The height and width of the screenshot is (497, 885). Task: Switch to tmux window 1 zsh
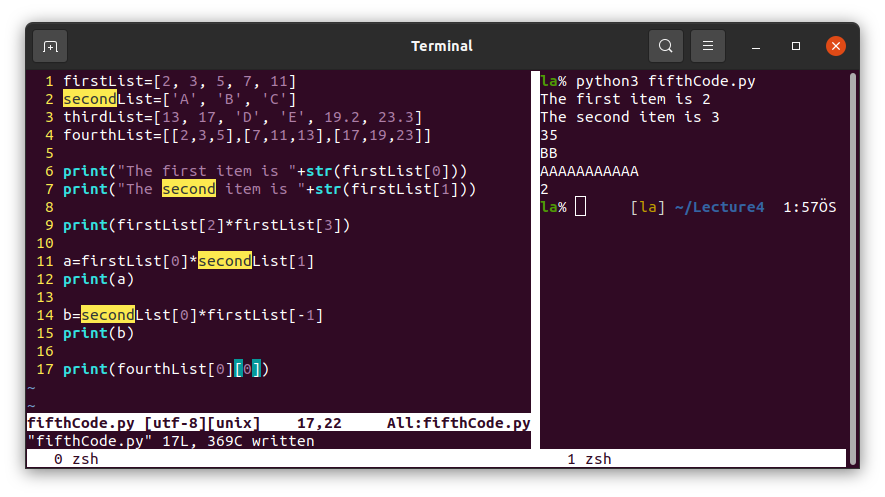pyautogui.click(x=589, y=459)
